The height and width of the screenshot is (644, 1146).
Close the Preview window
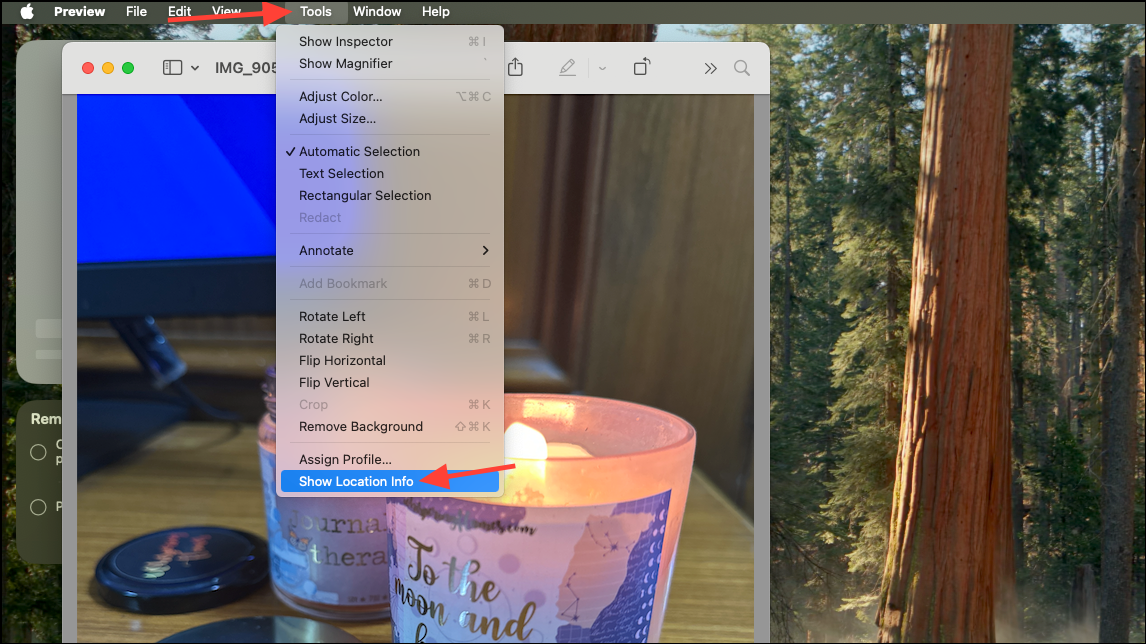(88, 68)
